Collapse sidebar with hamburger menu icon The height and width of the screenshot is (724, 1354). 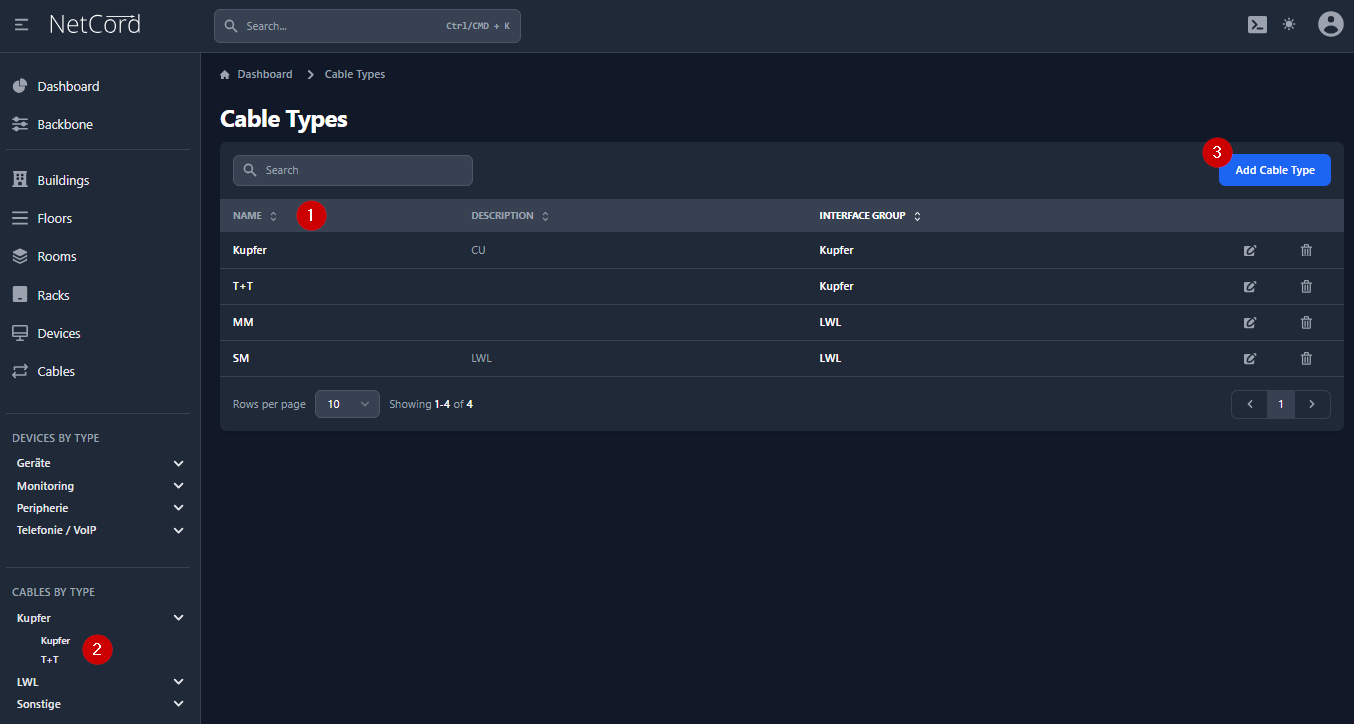(22, 25)
